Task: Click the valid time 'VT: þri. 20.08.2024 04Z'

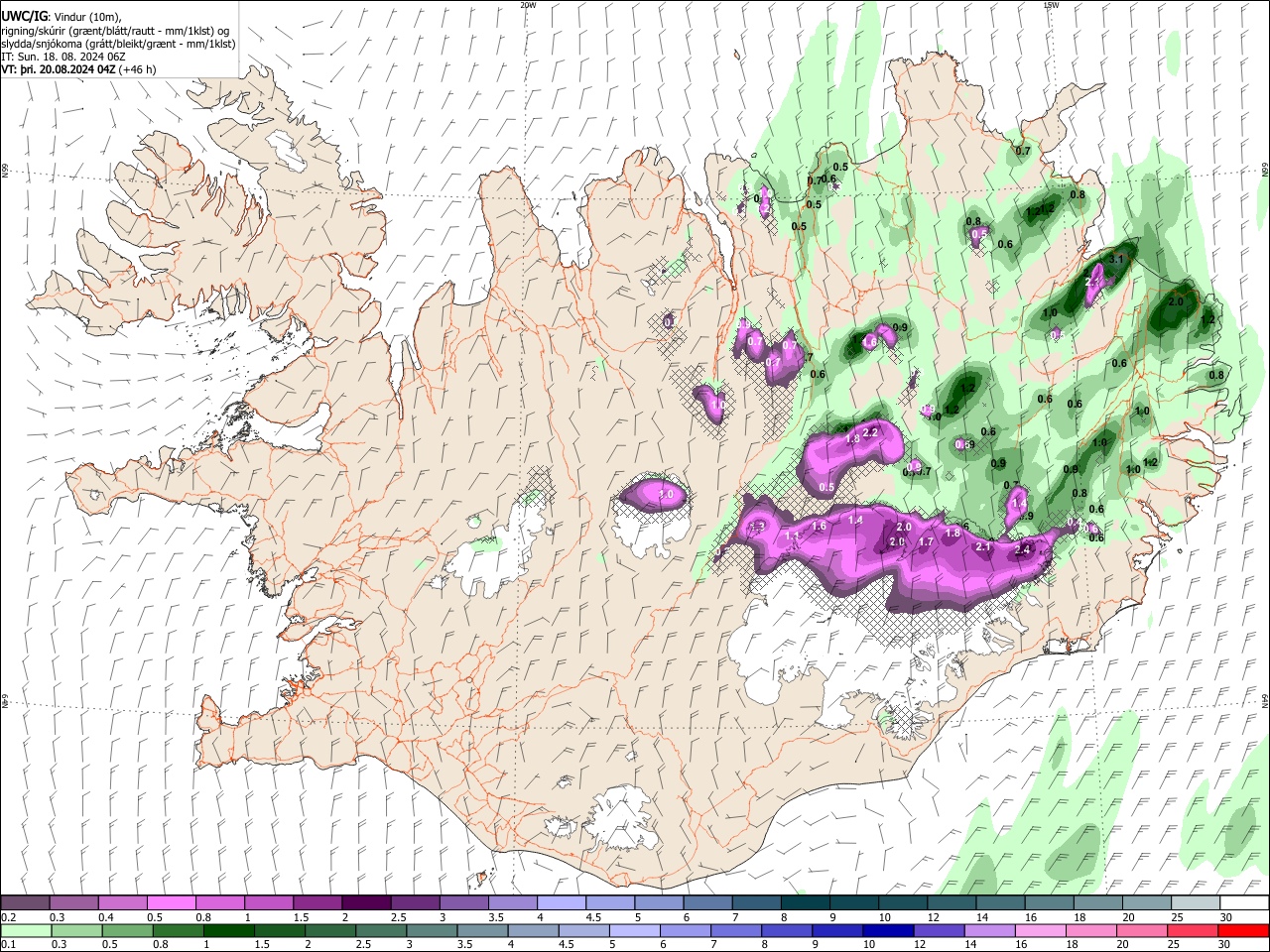Action: [x=59, y=69]
